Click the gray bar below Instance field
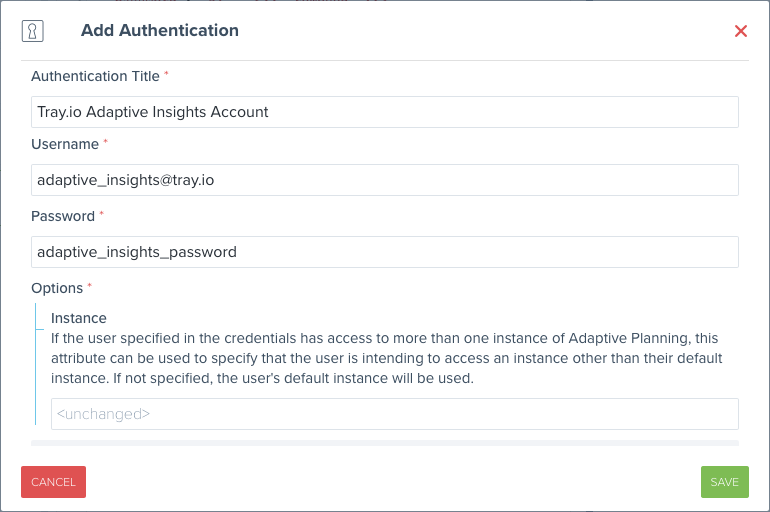Viewport: 770px width, 512px height. [385, 442]
